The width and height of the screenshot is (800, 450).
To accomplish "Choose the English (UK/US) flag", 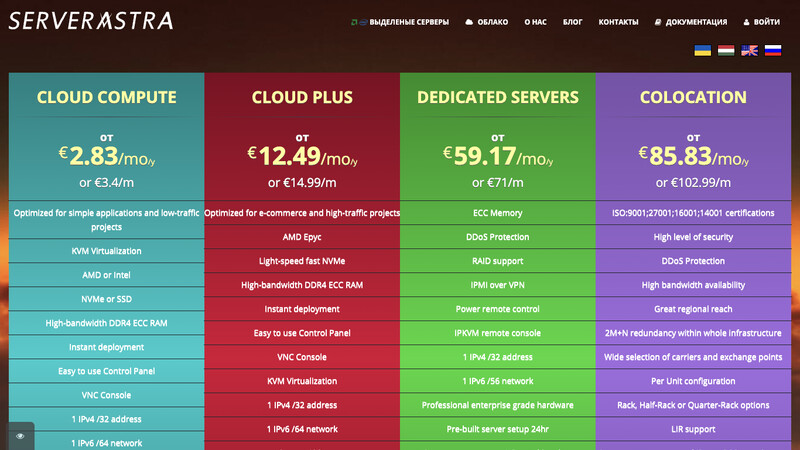I will pyautogui.click(x=749, y=51).
